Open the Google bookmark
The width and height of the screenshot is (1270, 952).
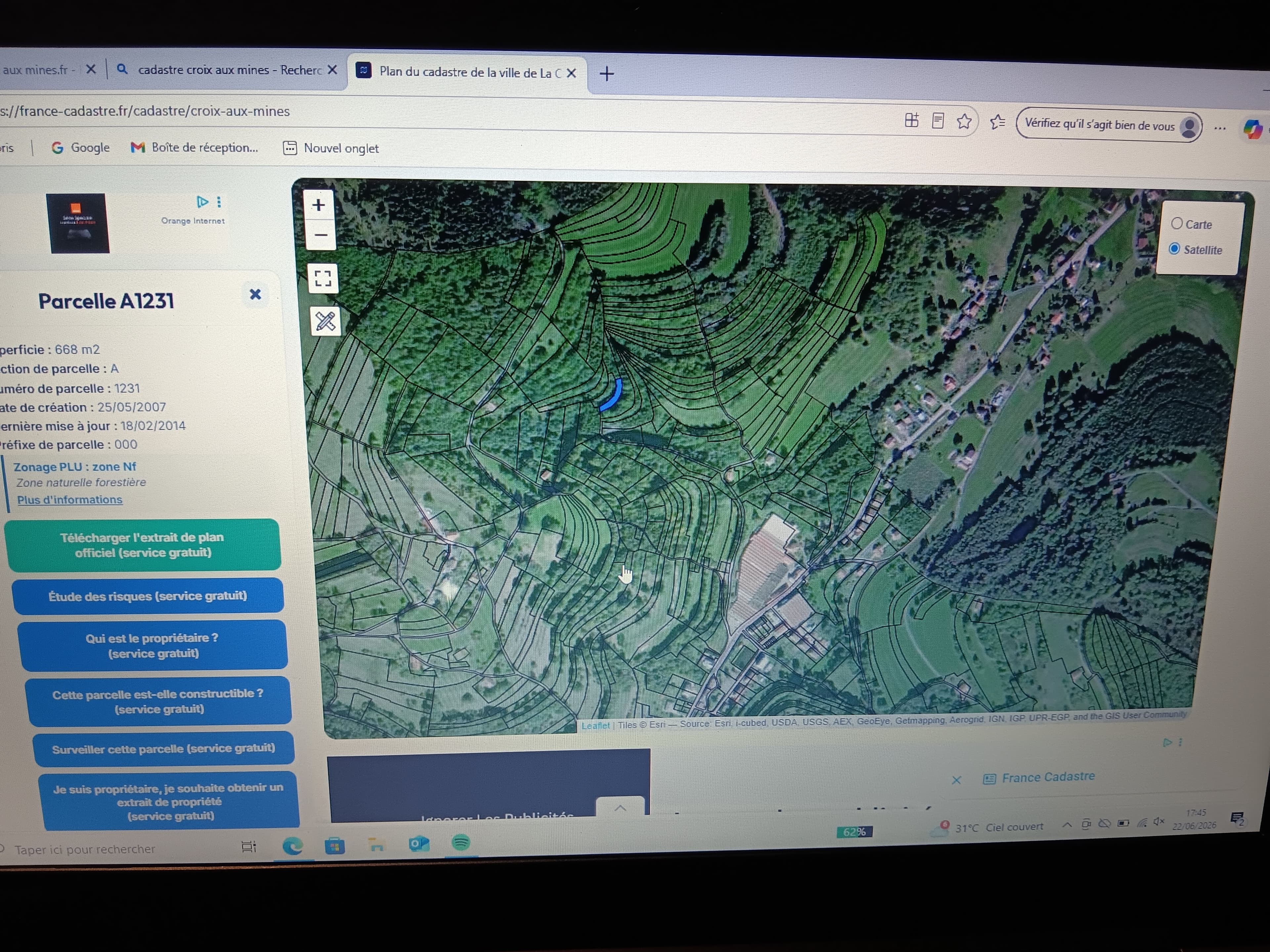(80, 147)
